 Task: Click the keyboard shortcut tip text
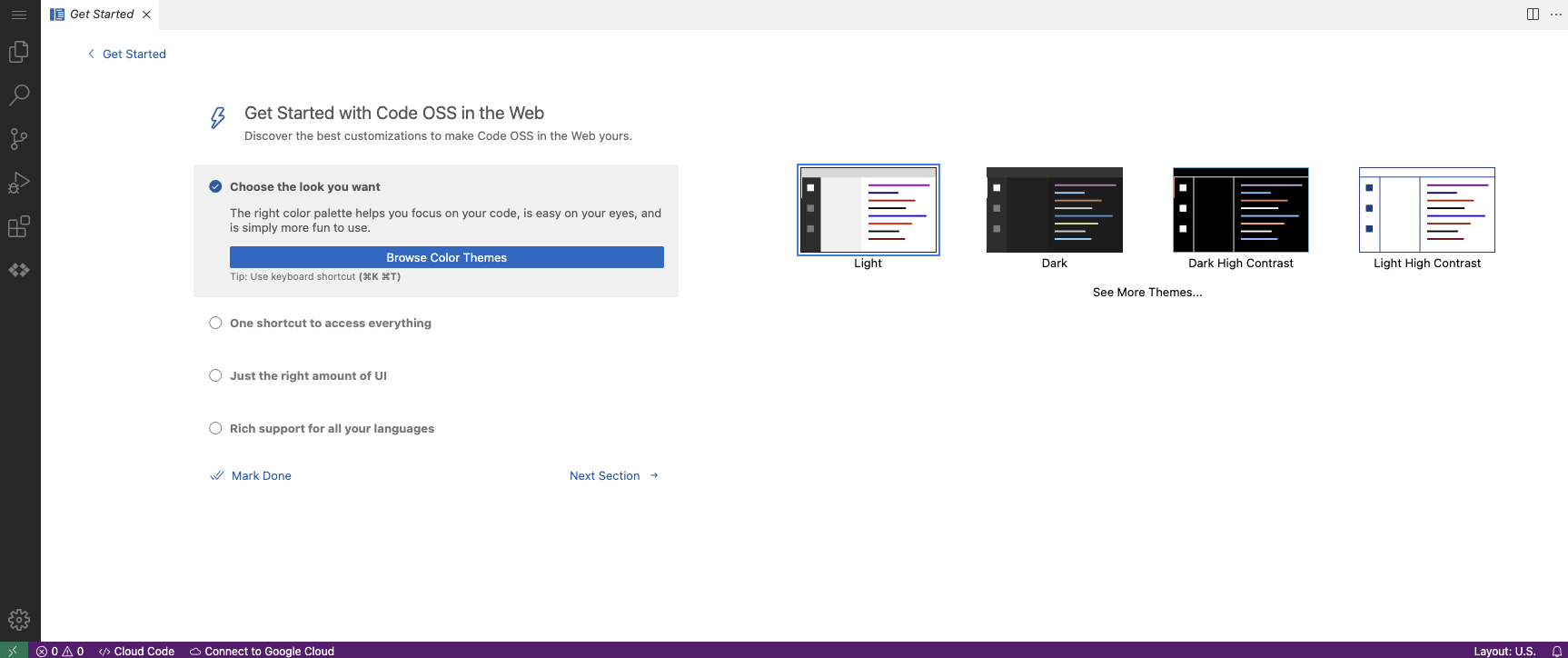315,277
